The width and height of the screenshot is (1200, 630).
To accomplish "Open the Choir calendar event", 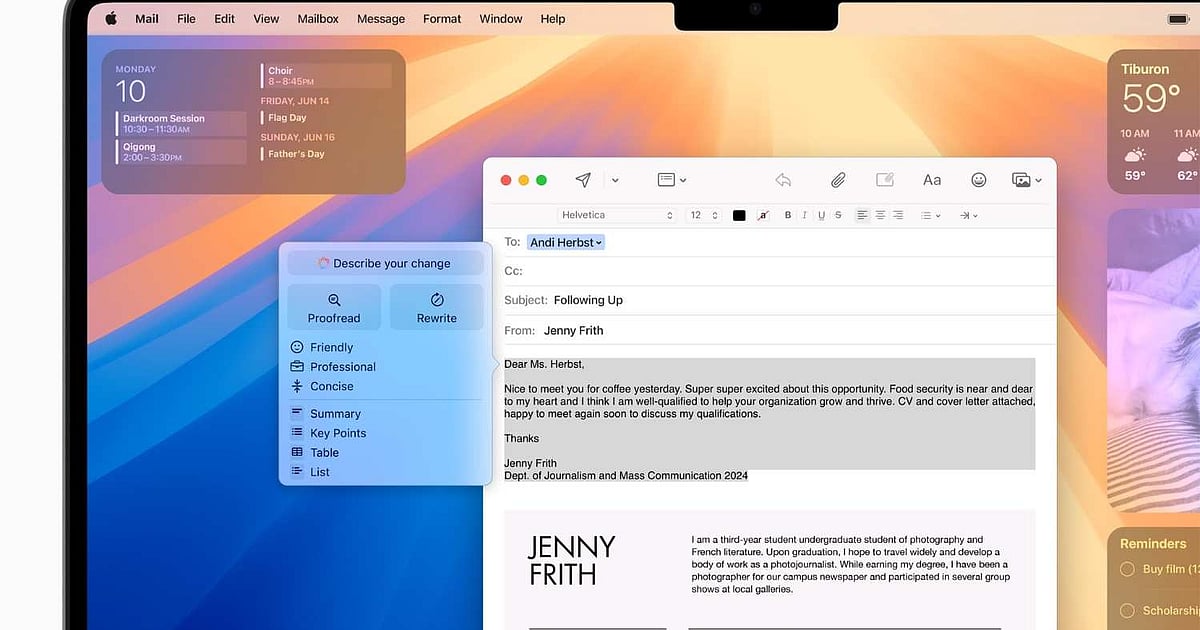I will (326, 76).
